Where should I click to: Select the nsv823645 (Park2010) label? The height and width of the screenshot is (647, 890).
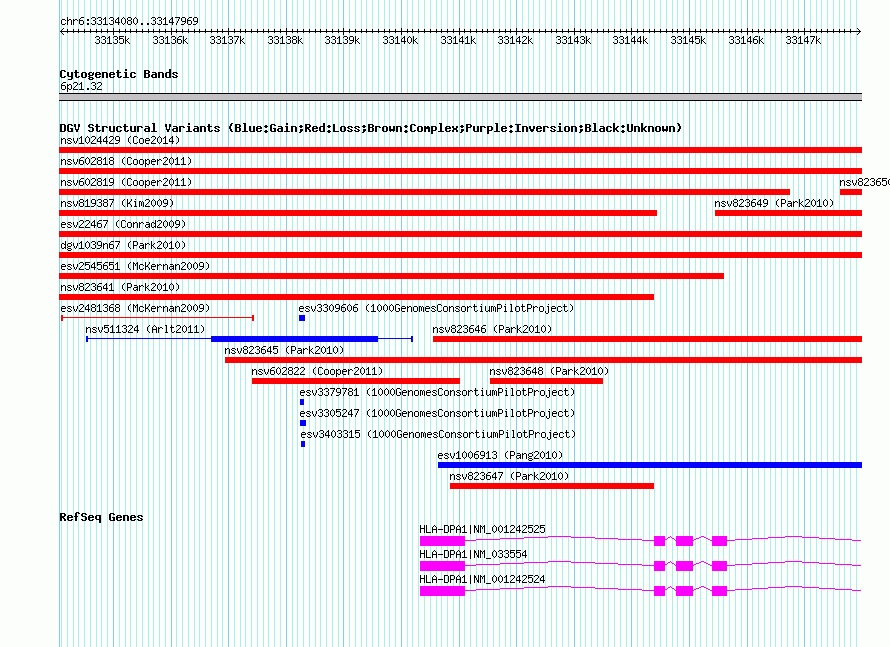[x=284, y=350]
